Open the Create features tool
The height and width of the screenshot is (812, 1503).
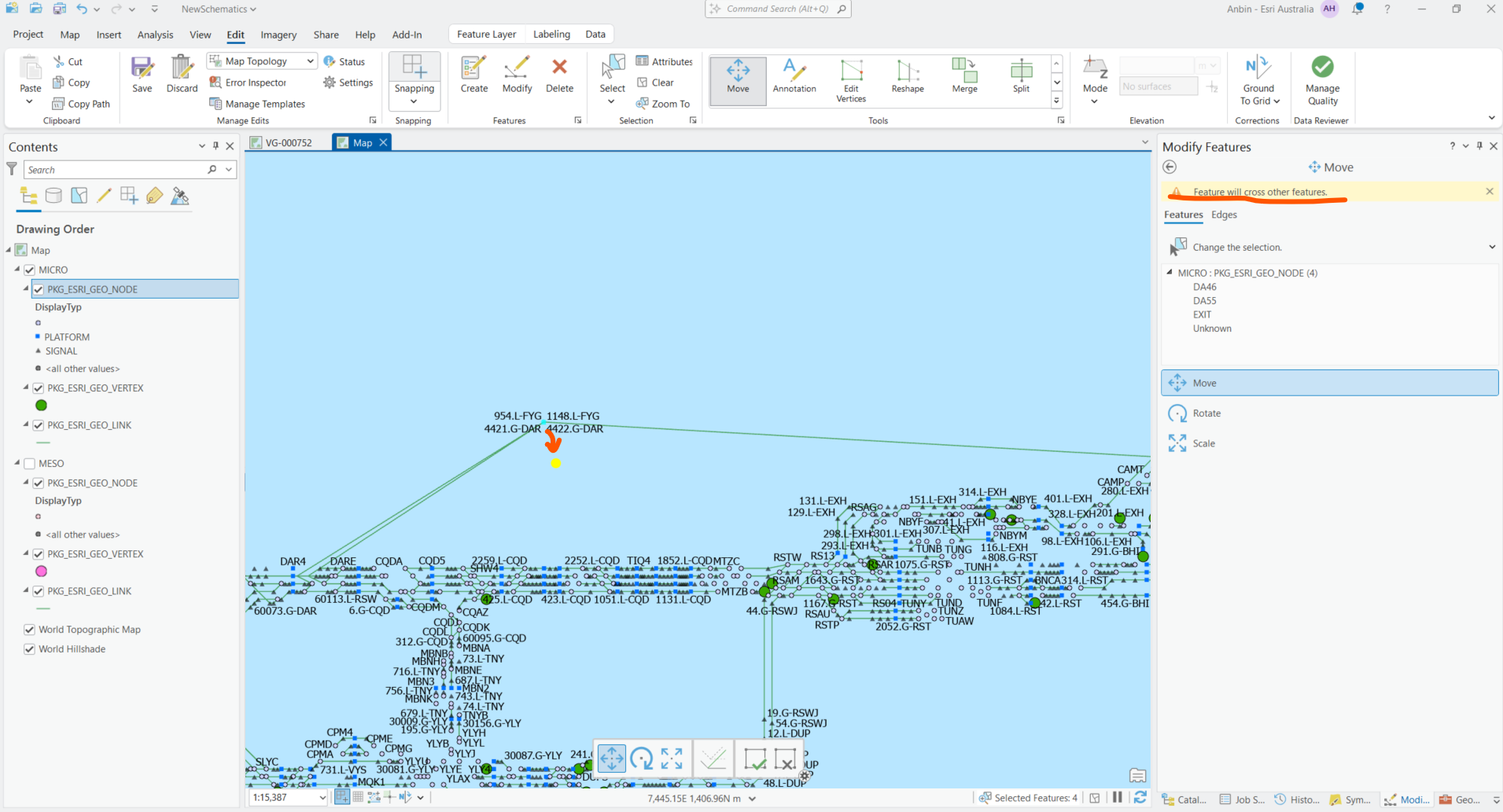point(474,75)
